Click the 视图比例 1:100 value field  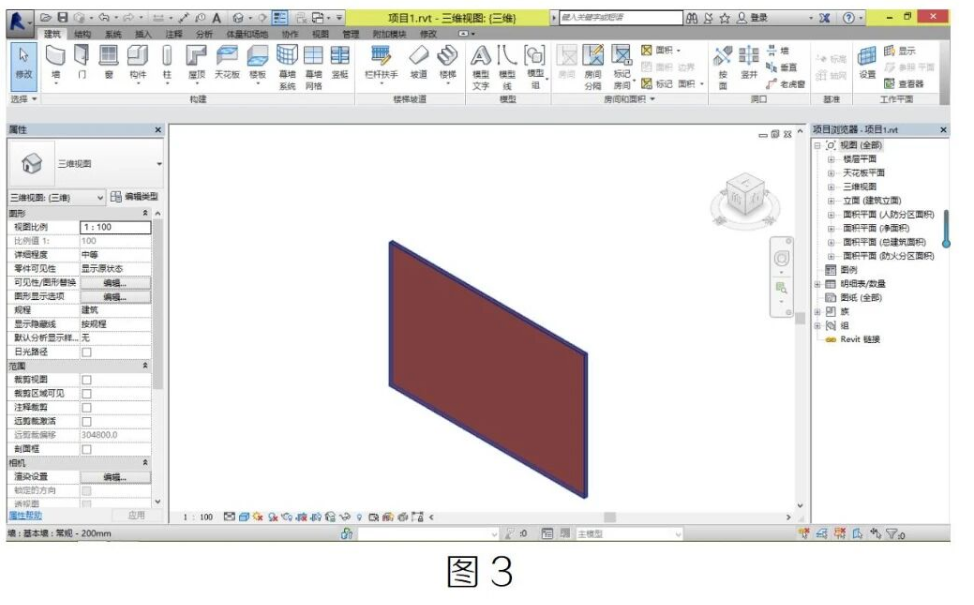coord(116,227)
